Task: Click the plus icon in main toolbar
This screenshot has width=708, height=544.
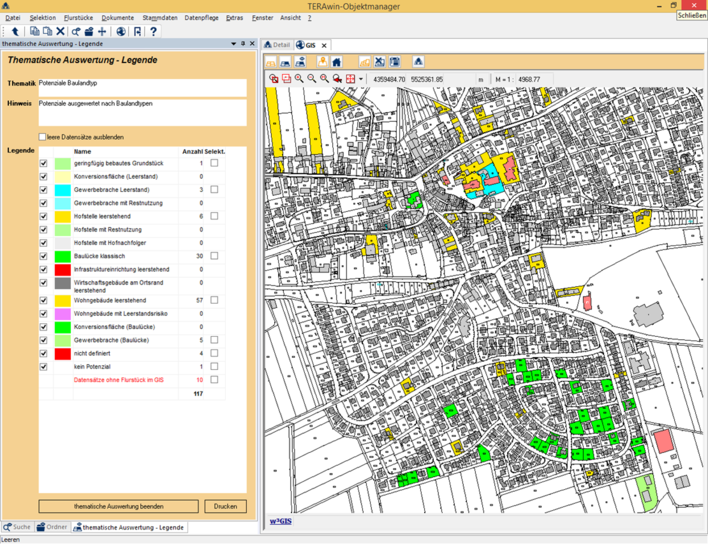Action: pos(102,32)
